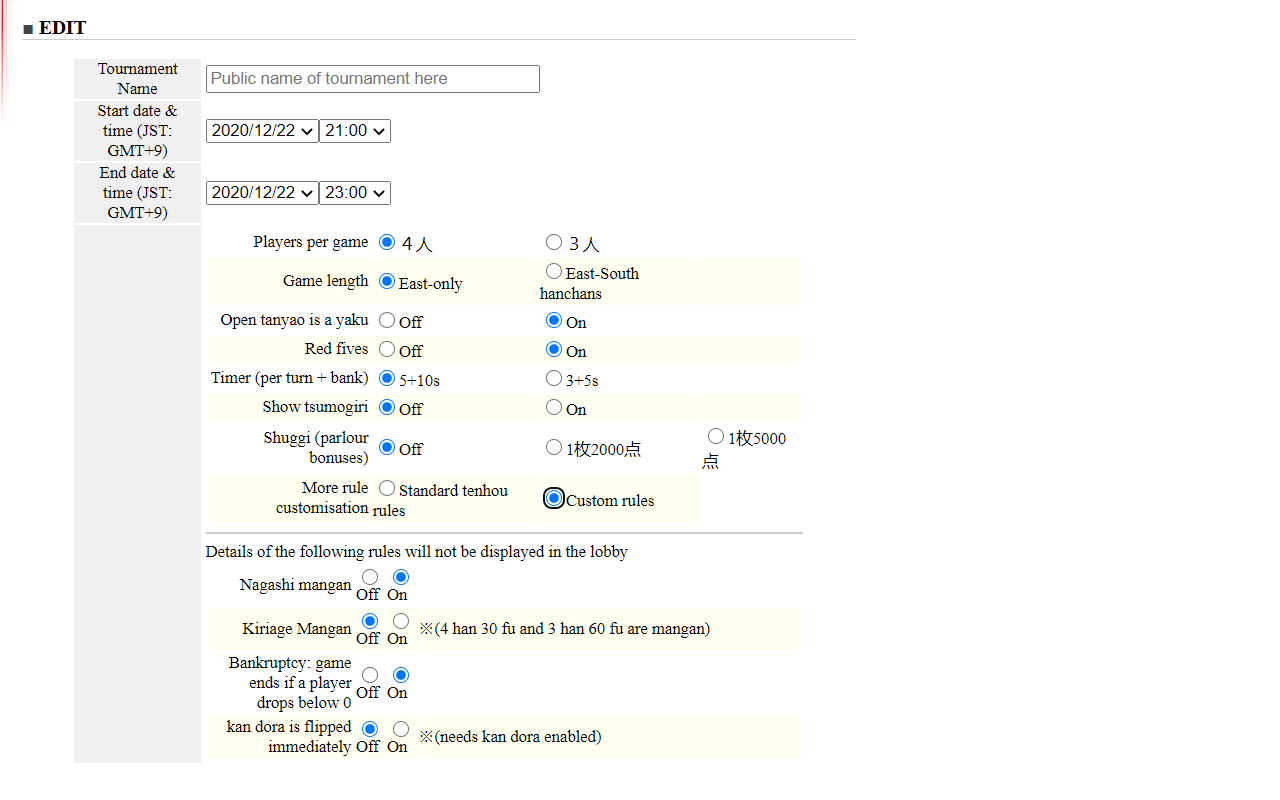Select the Custom rules option
1280x800 pixels.
click(x=553, y=497)
